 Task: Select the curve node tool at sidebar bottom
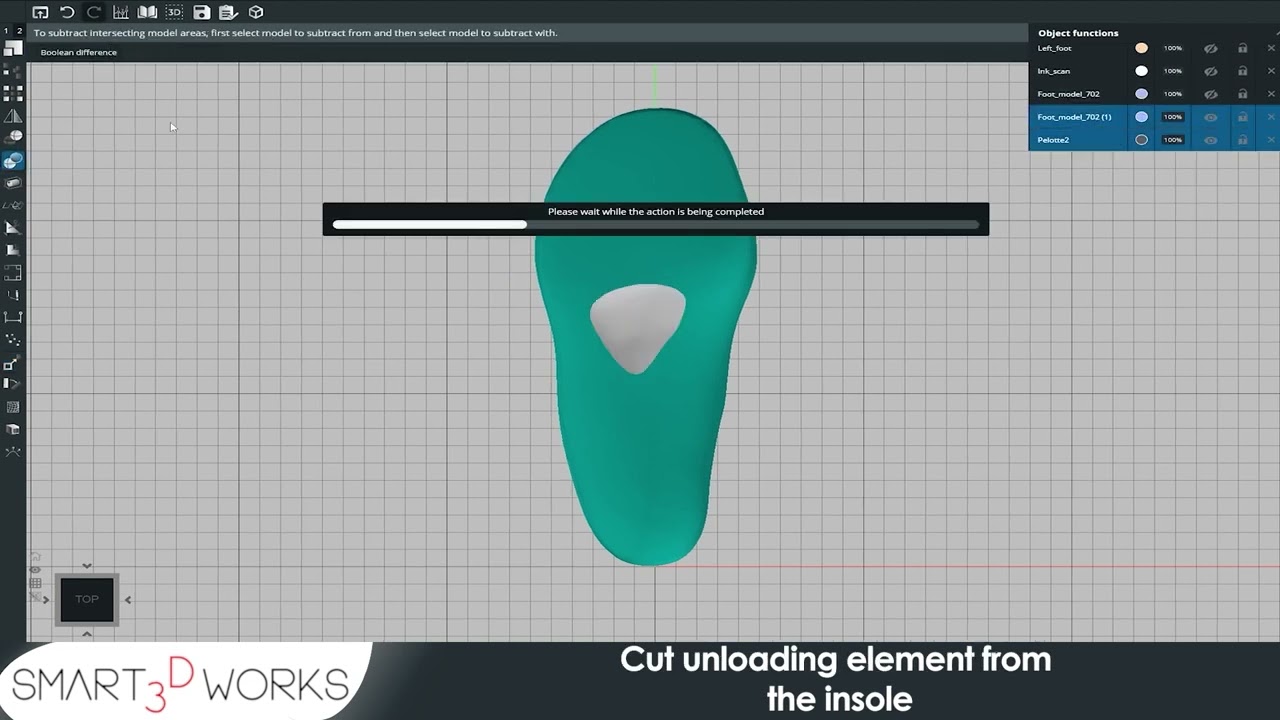pyautogui.click(x=13, y=452)
